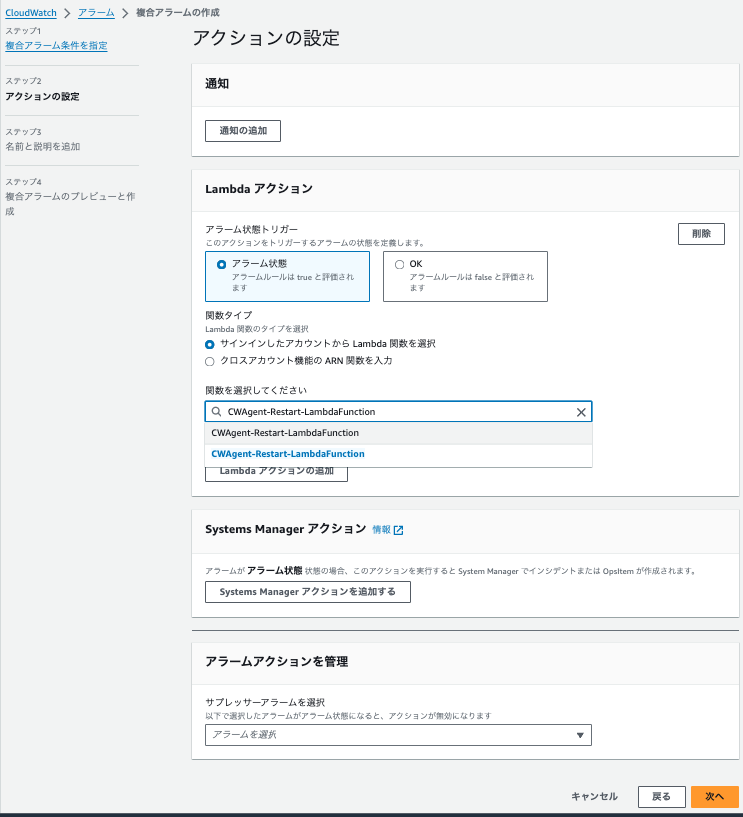
Task: Open the アラーム breadcrumb page
Action: click(x=96, y=13)
